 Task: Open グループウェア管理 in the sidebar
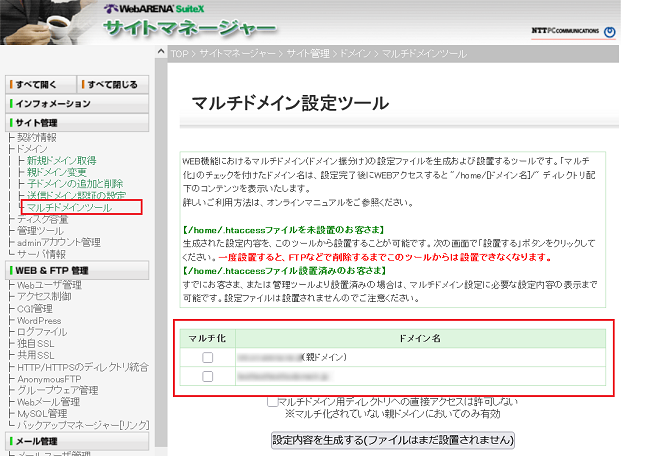(58, 391)
